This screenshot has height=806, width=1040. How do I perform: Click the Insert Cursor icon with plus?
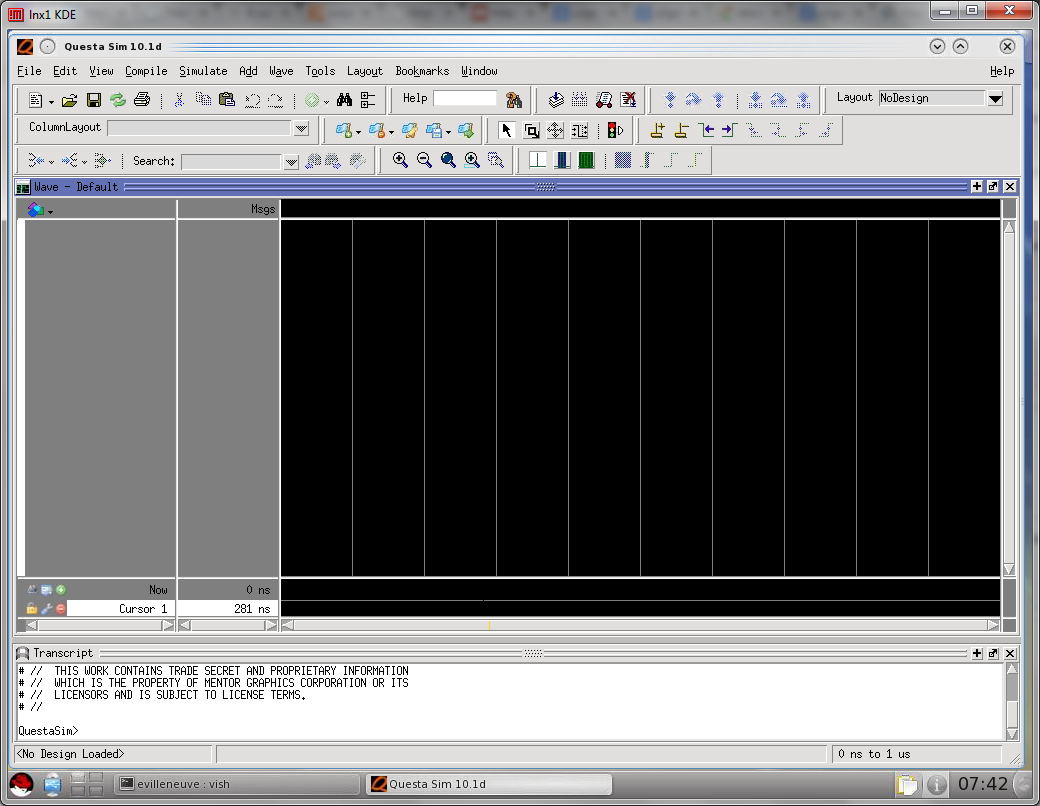(x=657, y=131)
